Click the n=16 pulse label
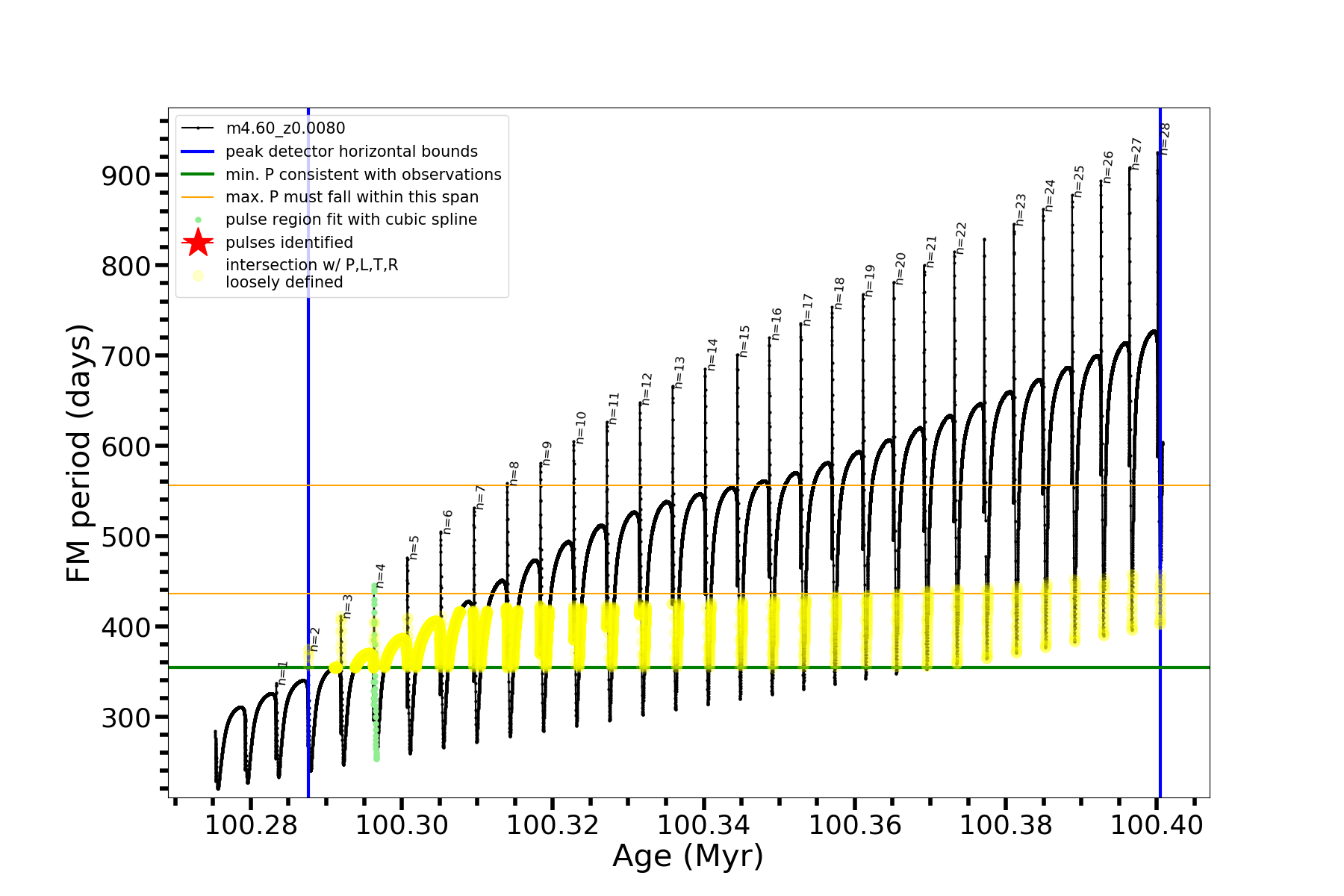 click(x=777, y=324)
